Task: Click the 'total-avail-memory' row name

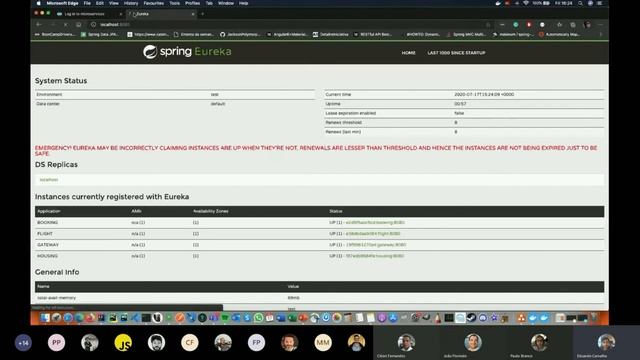Action: tap(56, 298)
